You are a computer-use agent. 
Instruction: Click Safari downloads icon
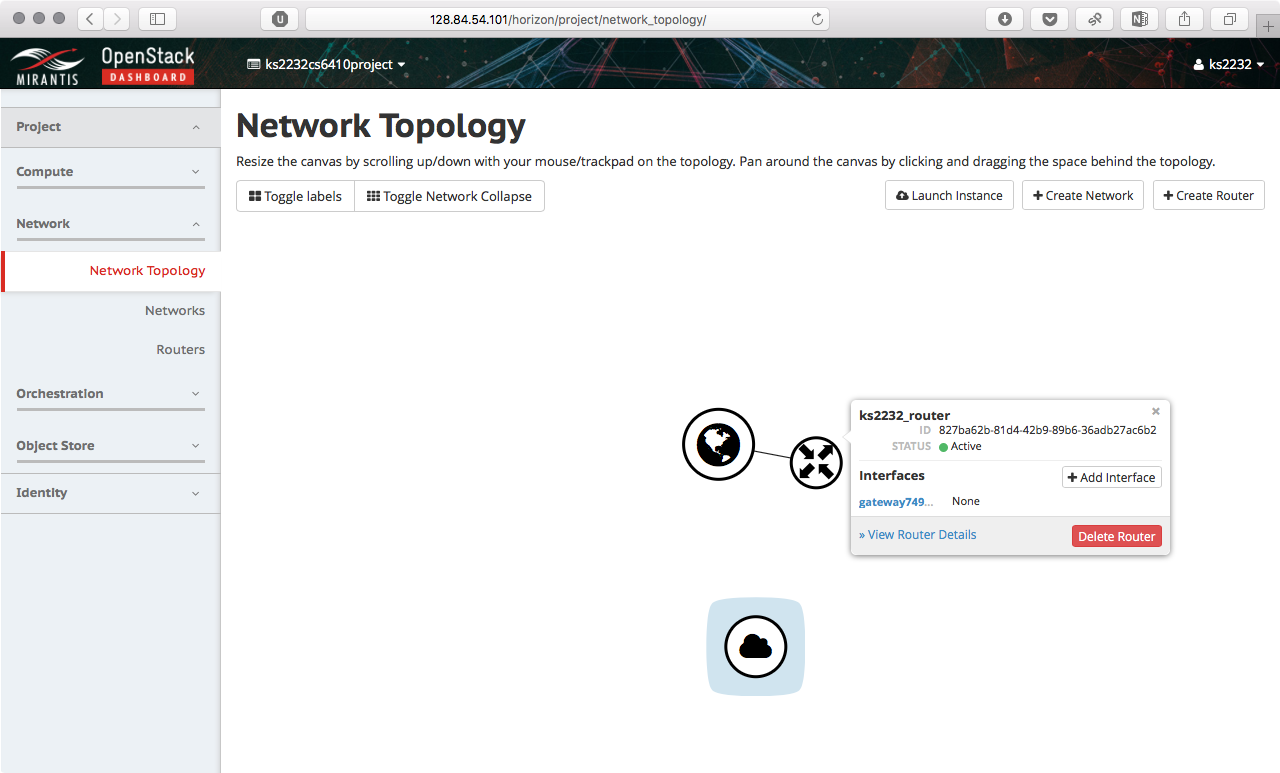[1004, 19]
